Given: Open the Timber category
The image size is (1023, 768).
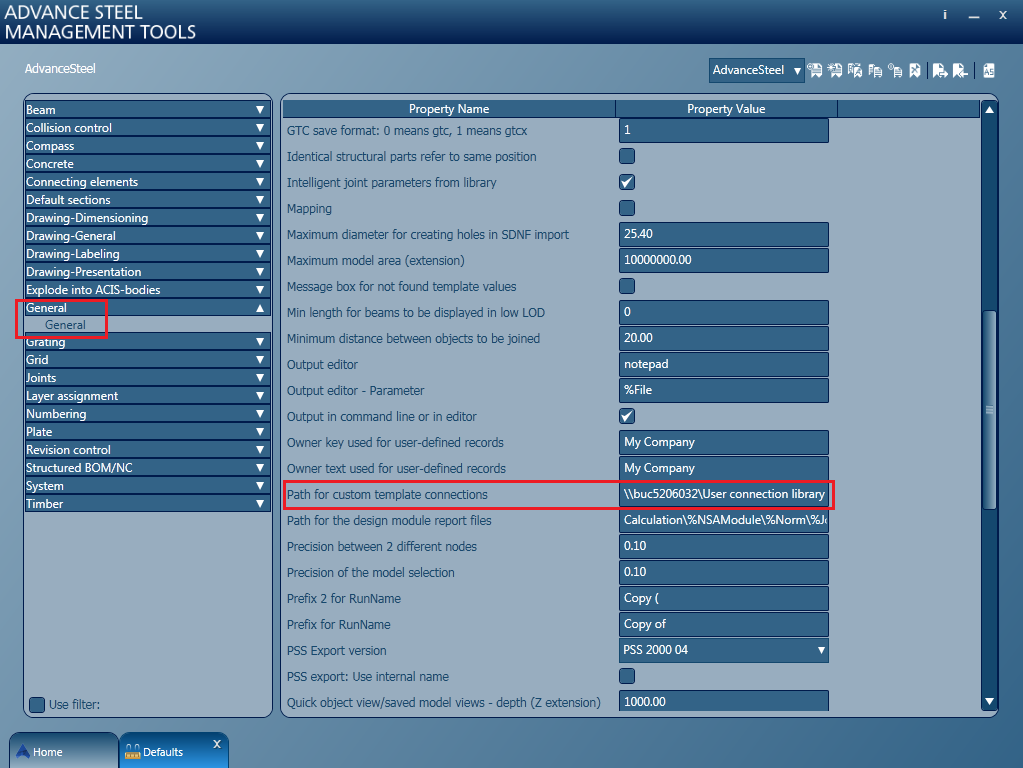Looking at the screenshot, I should [147, 504].
